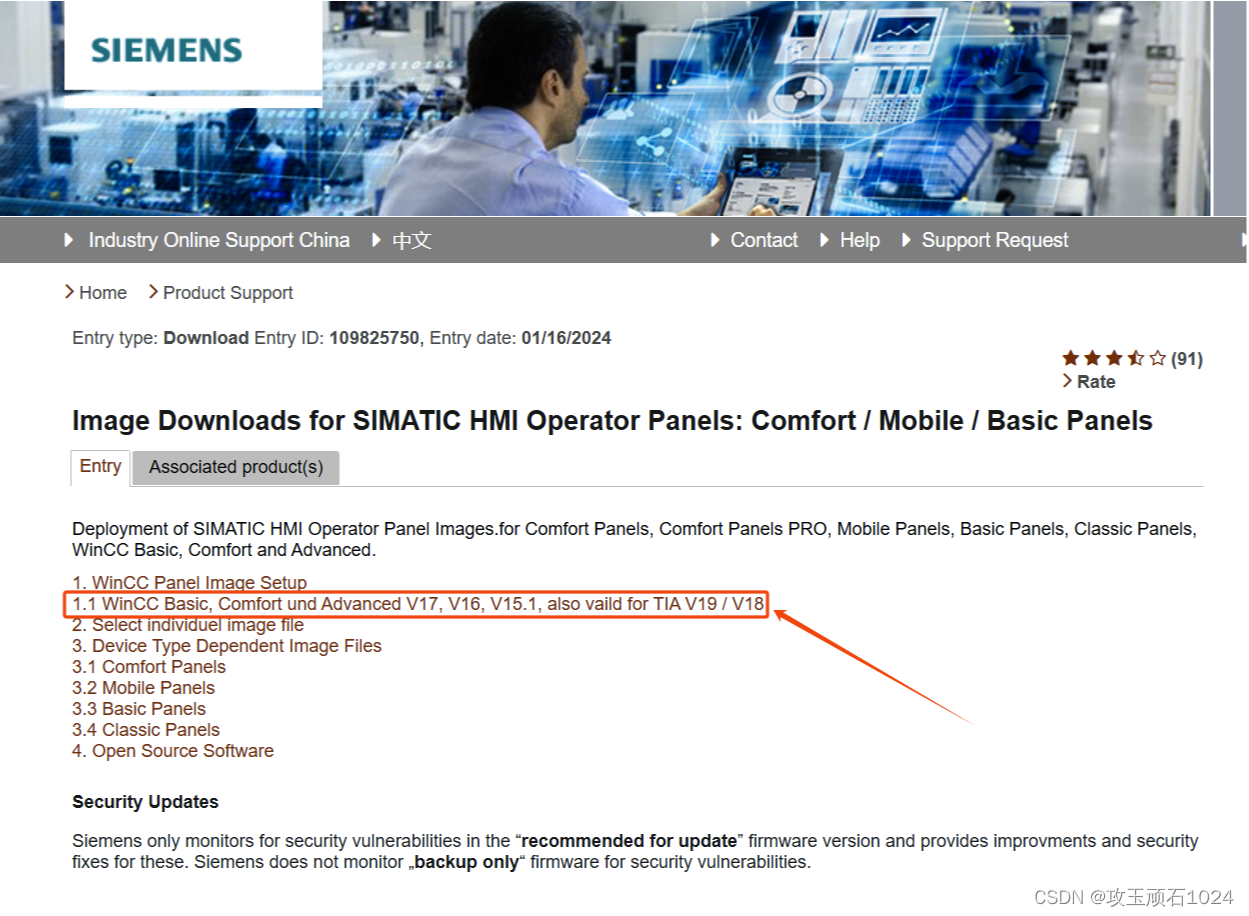Jump to '3.1 Comfort Panels' section
The image size is (1249, 916).
[149, 667]
